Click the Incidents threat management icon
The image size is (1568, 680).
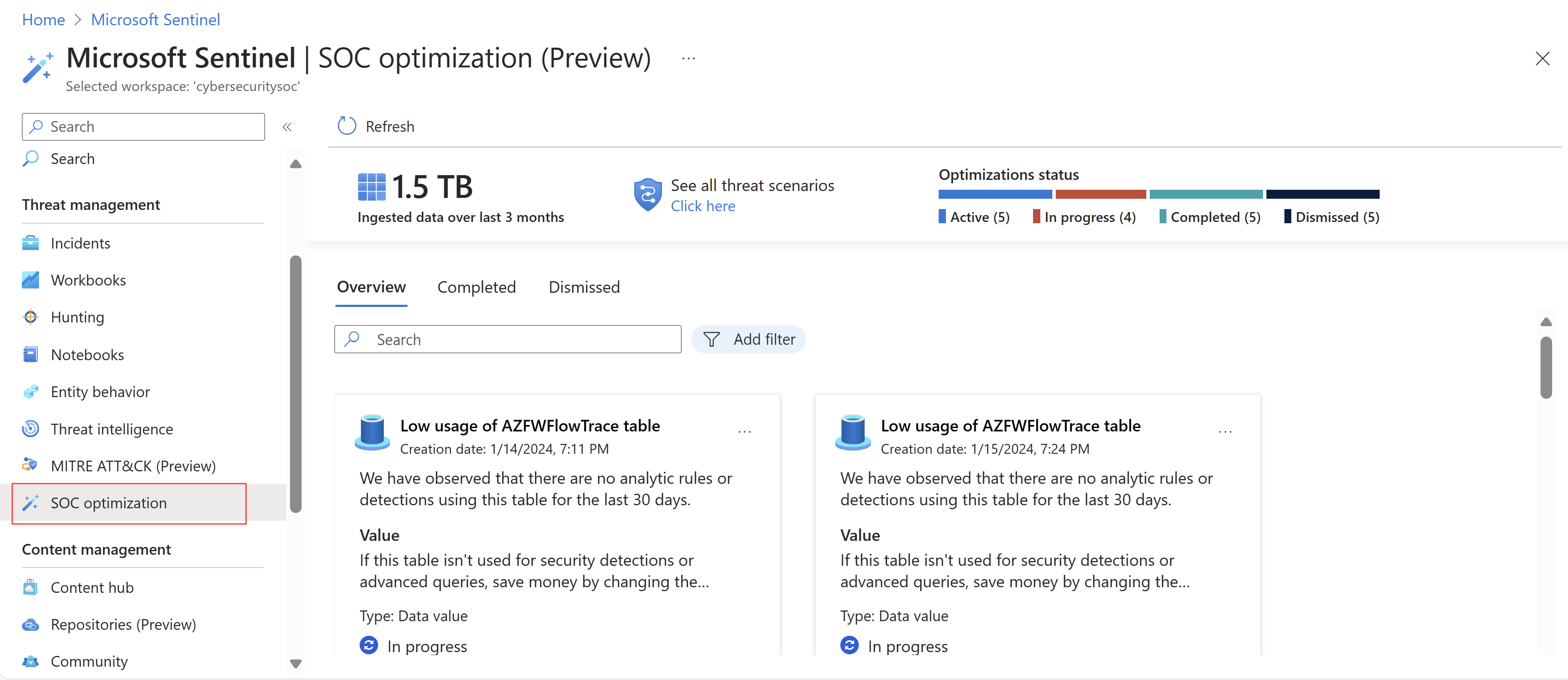coord(31,242)
